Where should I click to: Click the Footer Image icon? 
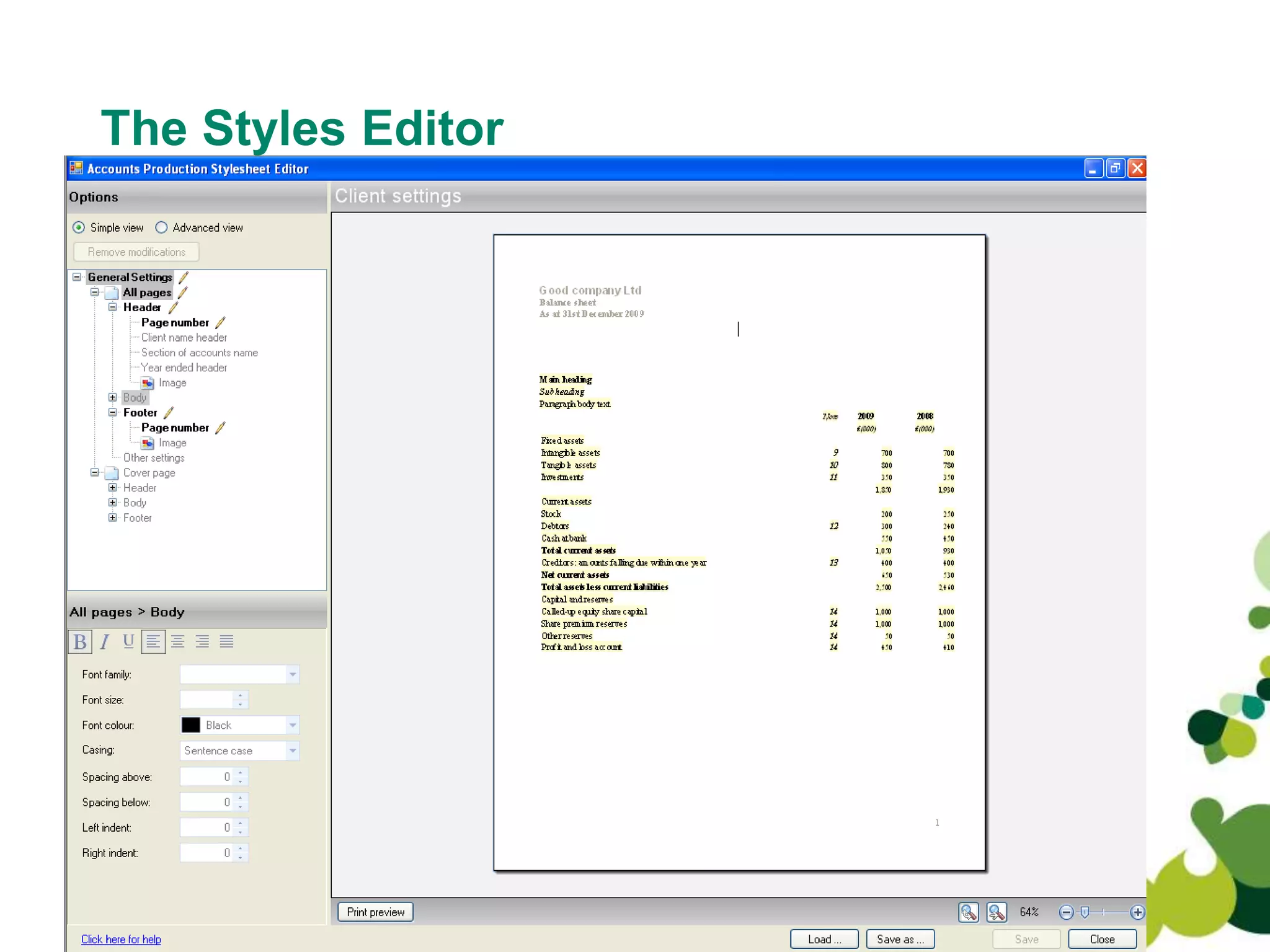coord(148,443)
